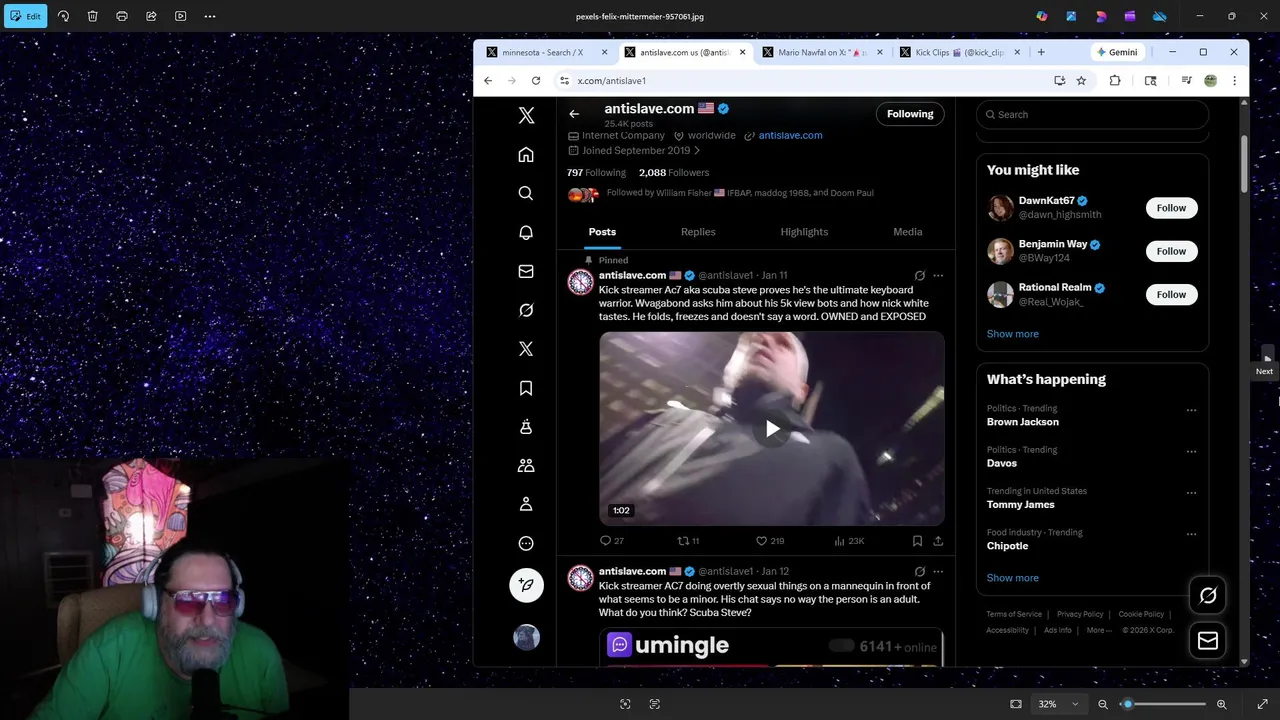Open X Messages envelope in sidebar
Screen dimensions: 1280x720
pyautogui.click(x=526, y=271)
